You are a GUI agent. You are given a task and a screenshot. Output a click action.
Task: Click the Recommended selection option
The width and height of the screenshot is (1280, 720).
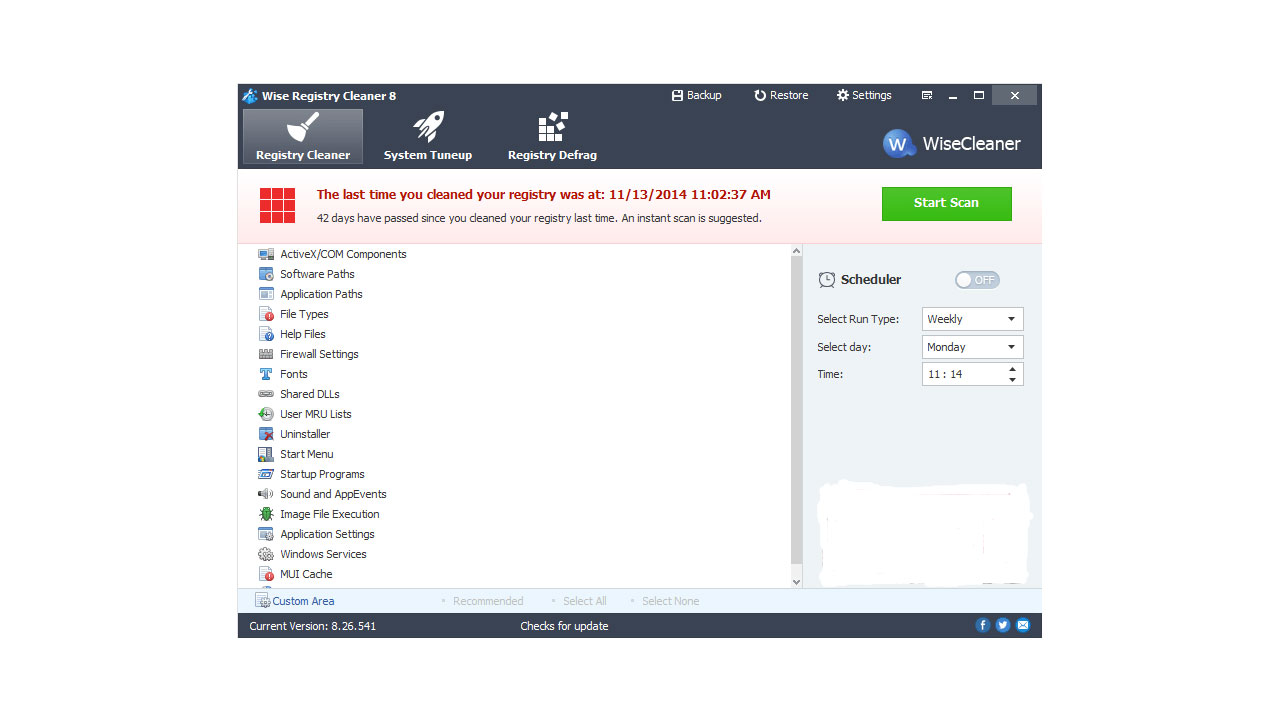(488, 601)
